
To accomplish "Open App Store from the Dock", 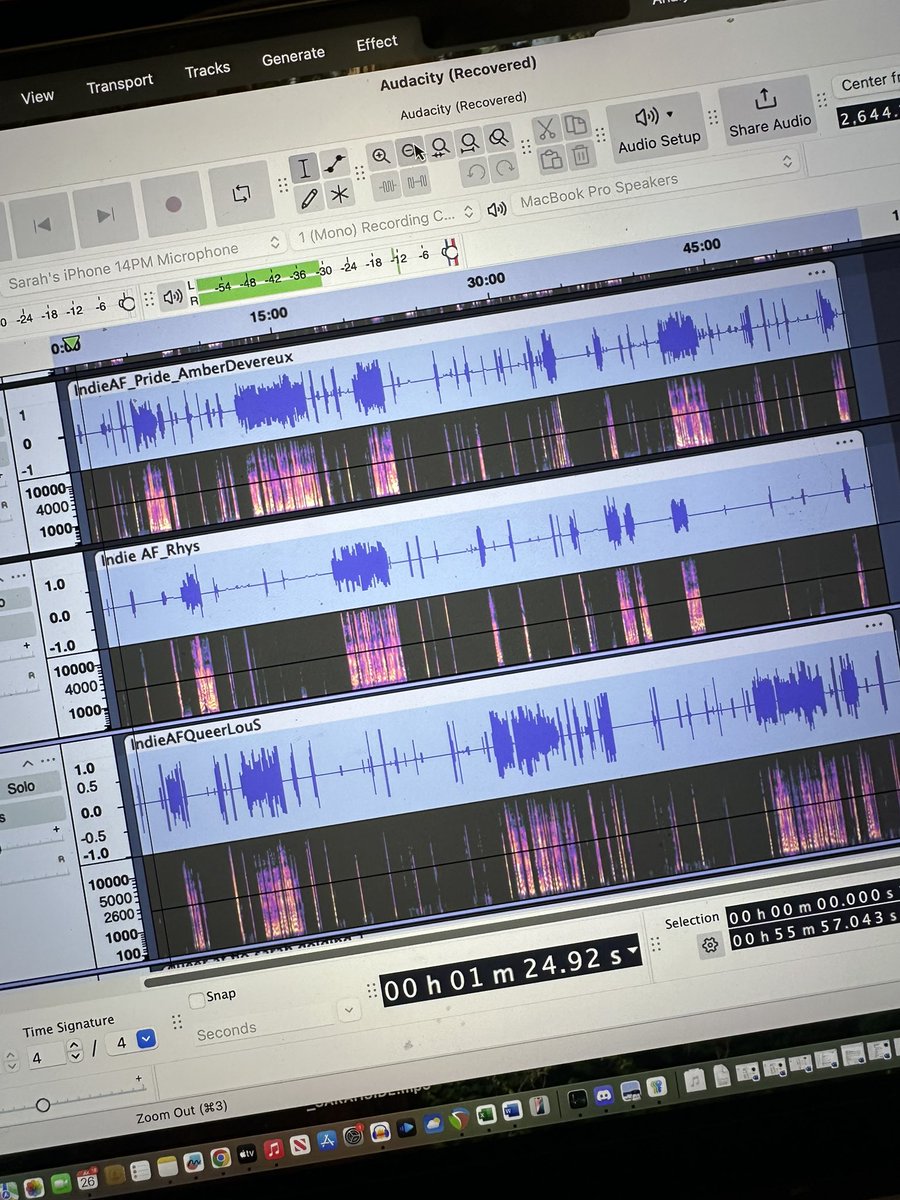I will click(x=325, y=1141).
